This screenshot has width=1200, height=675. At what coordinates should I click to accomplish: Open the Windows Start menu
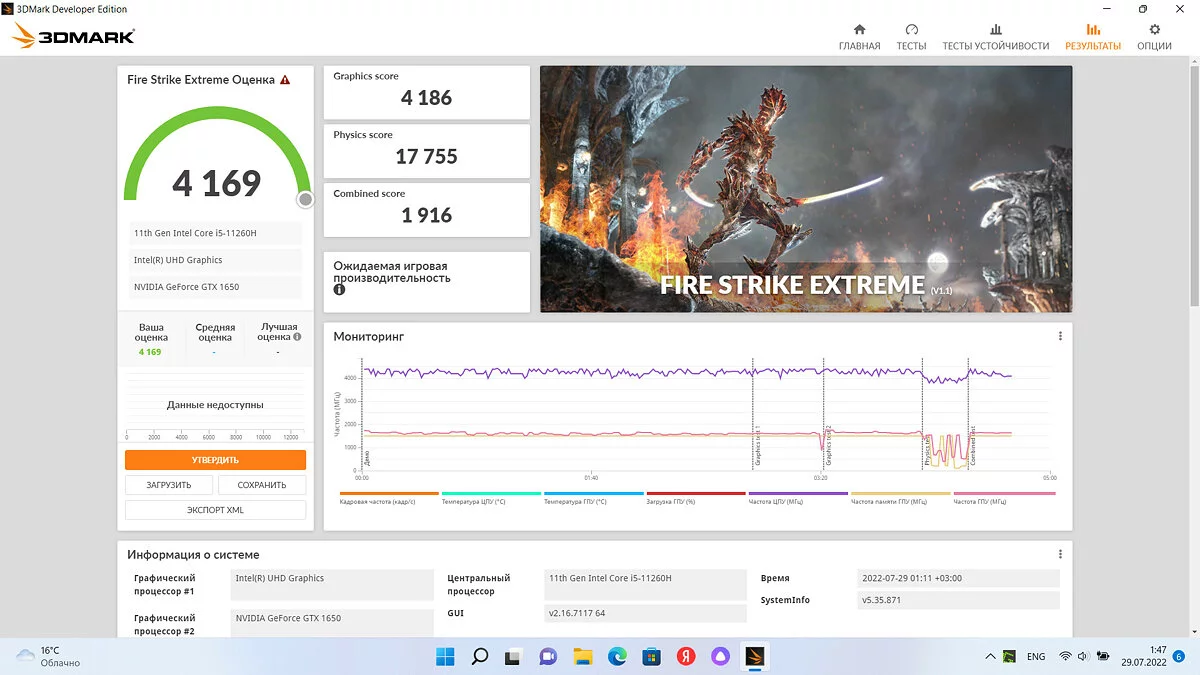tap(445, 657)
